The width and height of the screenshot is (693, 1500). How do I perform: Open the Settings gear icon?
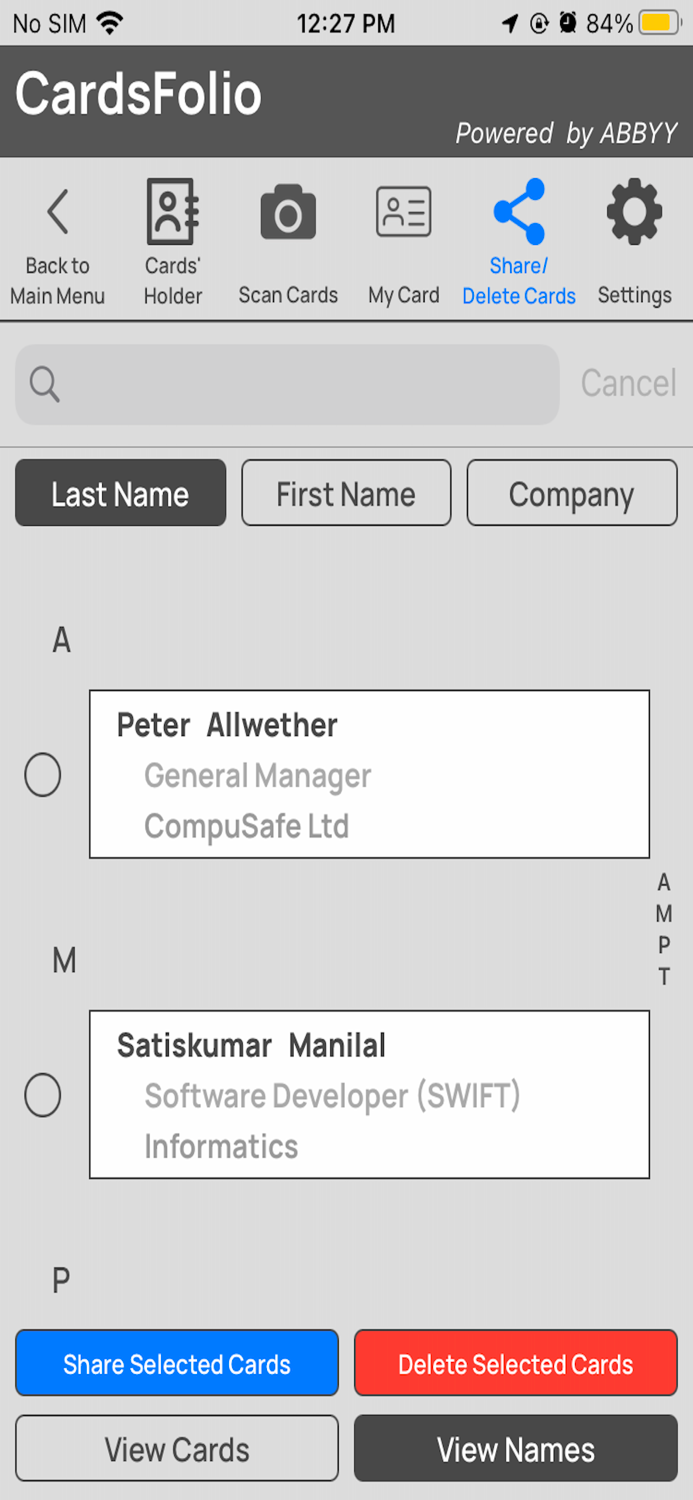pyautogui.click(x=634, y=212)
